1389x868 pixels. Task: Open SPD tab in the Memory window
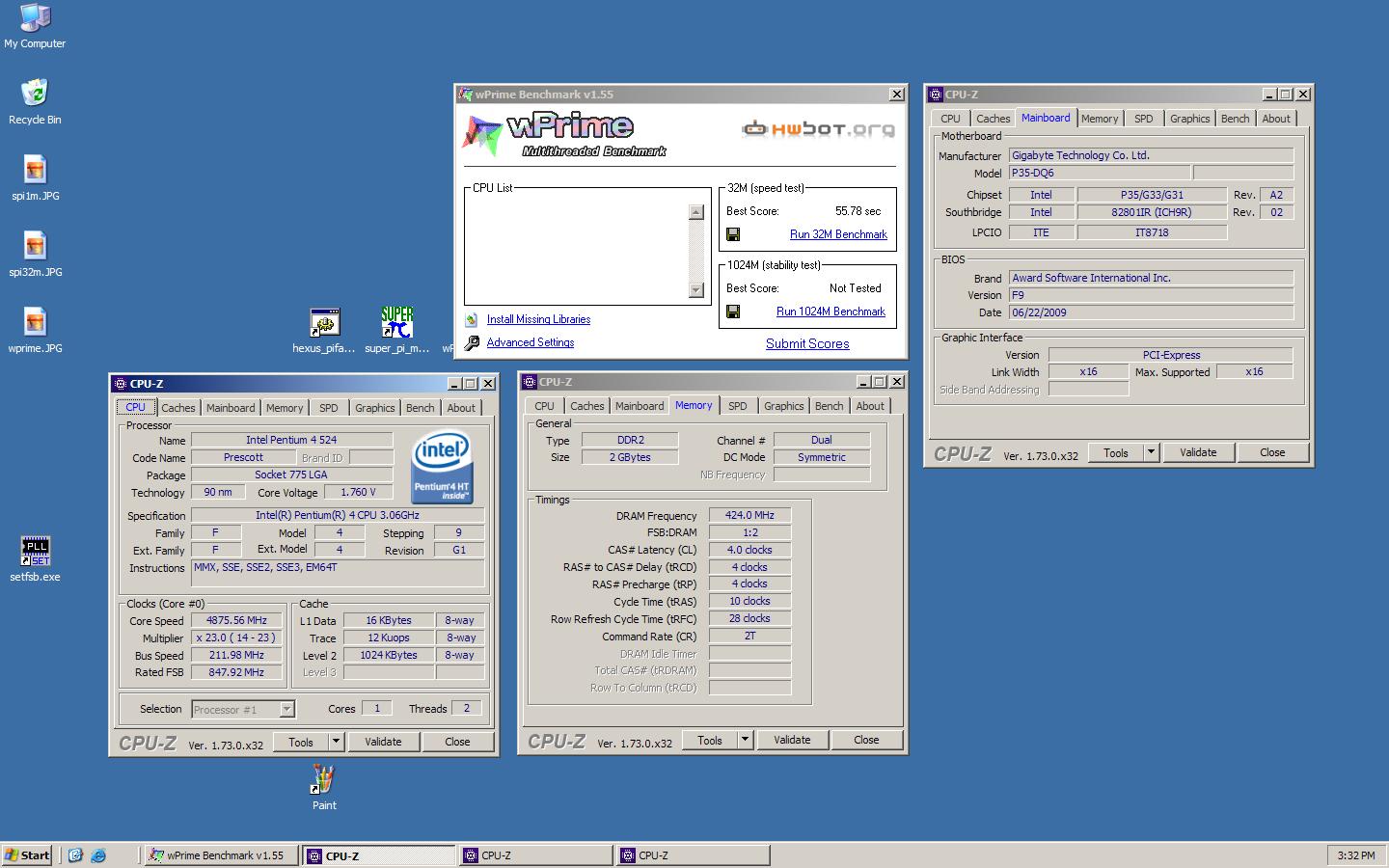(x=738, y=406)
